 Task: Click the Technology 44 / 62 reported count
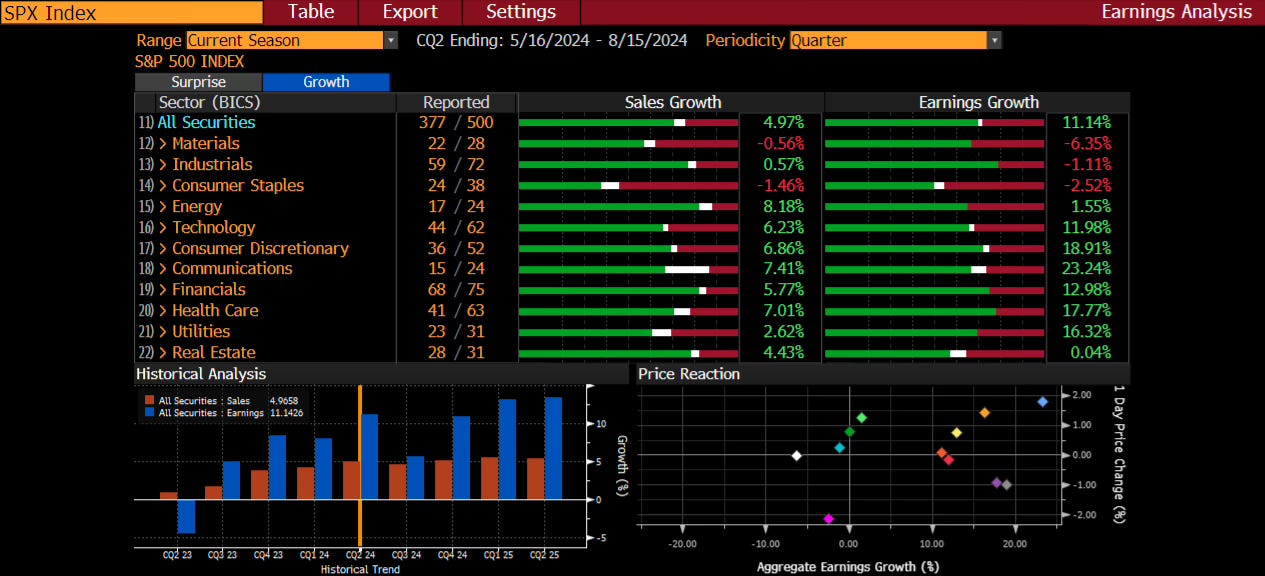[456, 227]
